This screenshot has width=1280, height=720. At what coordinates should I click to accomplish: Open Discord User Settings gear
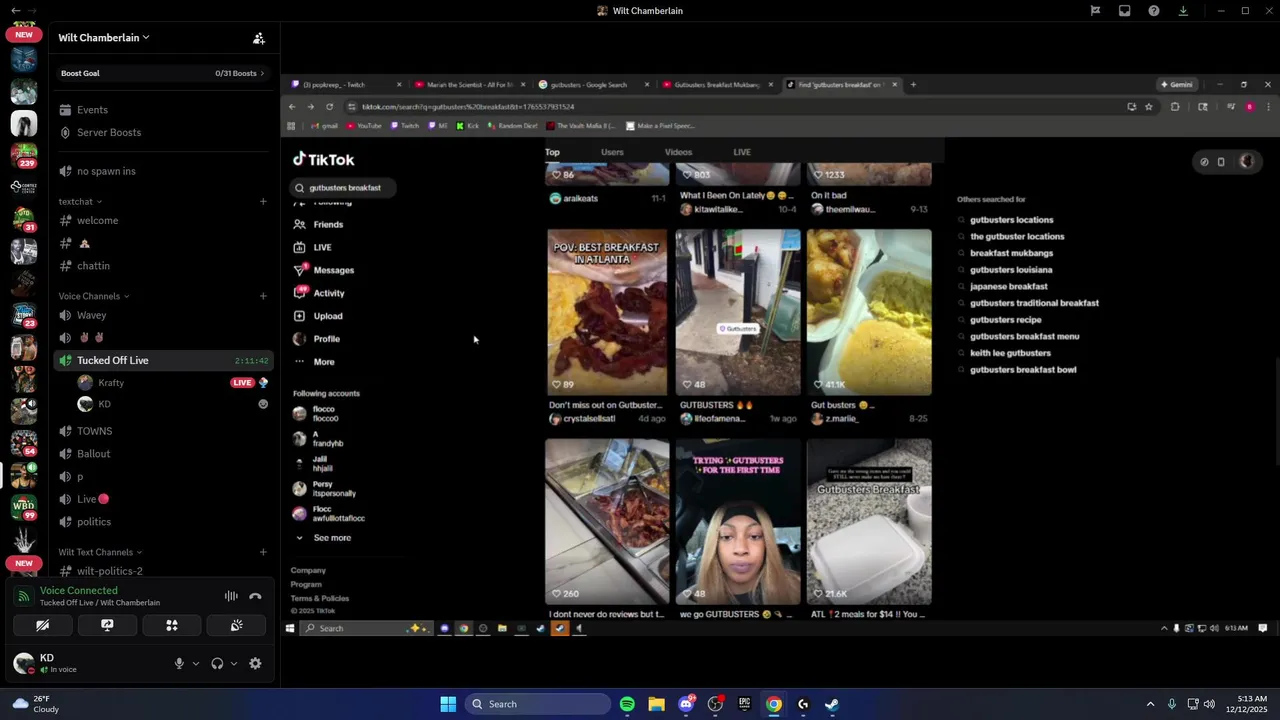click(255, 663)
